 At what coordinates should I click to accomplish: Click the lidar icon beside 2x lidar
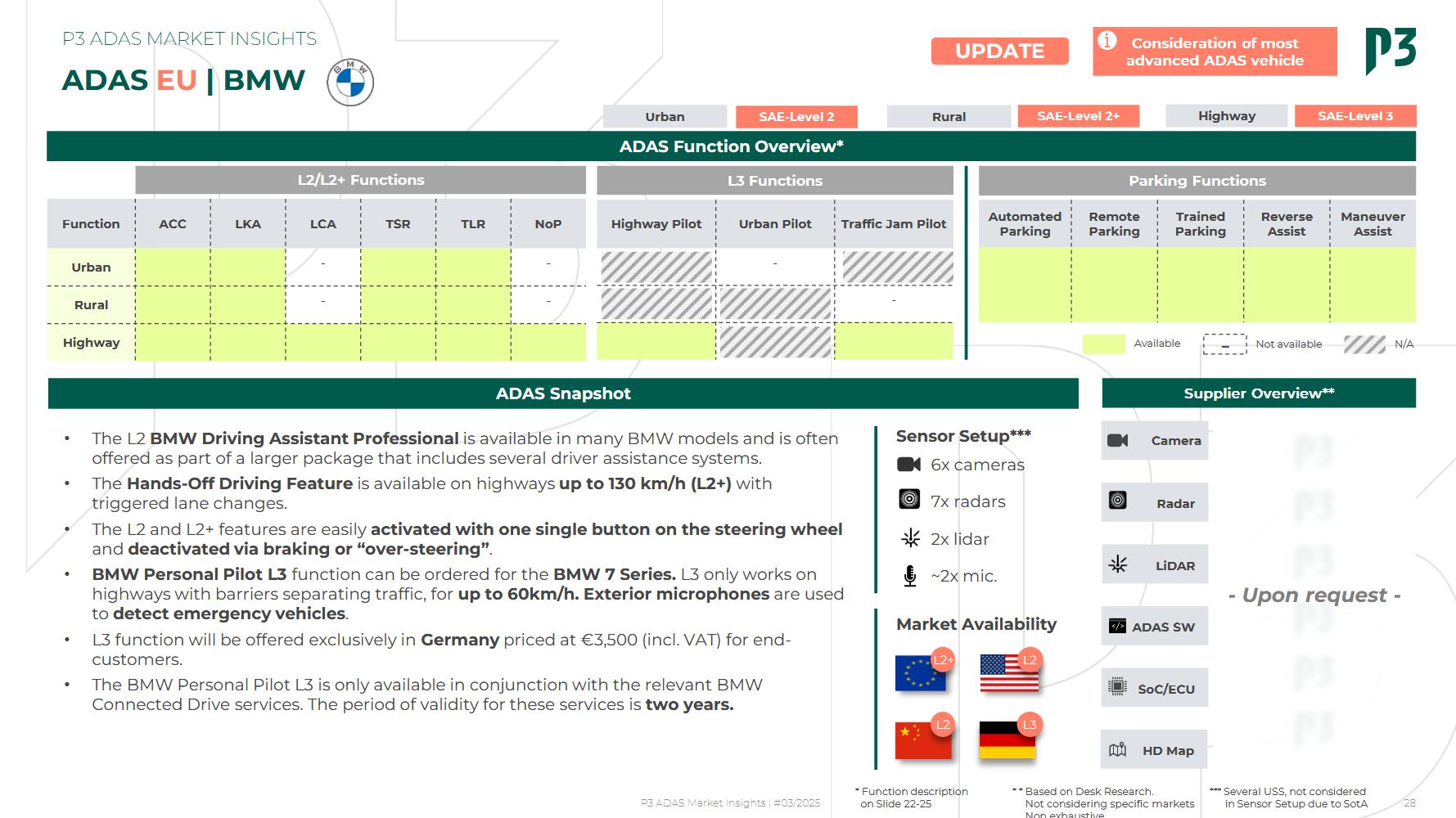910,537
